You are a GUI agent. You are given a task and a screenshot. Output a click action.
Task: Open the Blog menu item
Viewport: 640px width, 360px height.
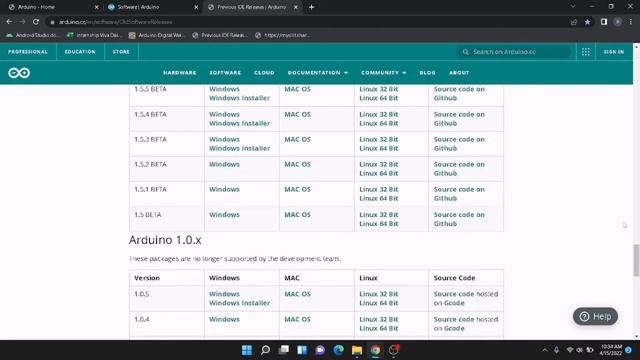click(x=427, y=73)
